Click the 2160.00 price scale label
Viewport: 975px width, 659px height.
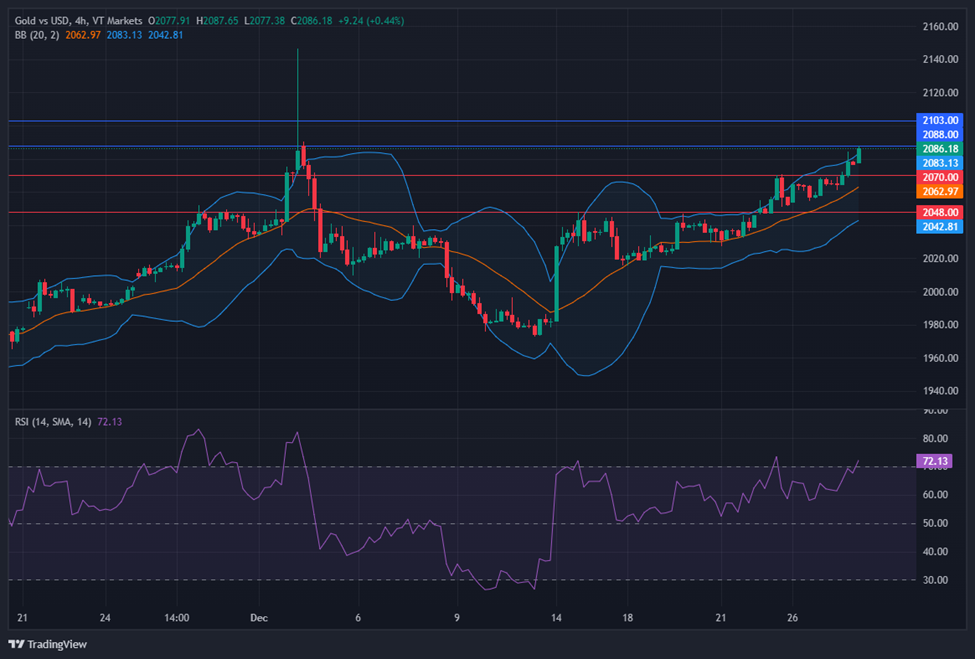[x=940, y=27]
